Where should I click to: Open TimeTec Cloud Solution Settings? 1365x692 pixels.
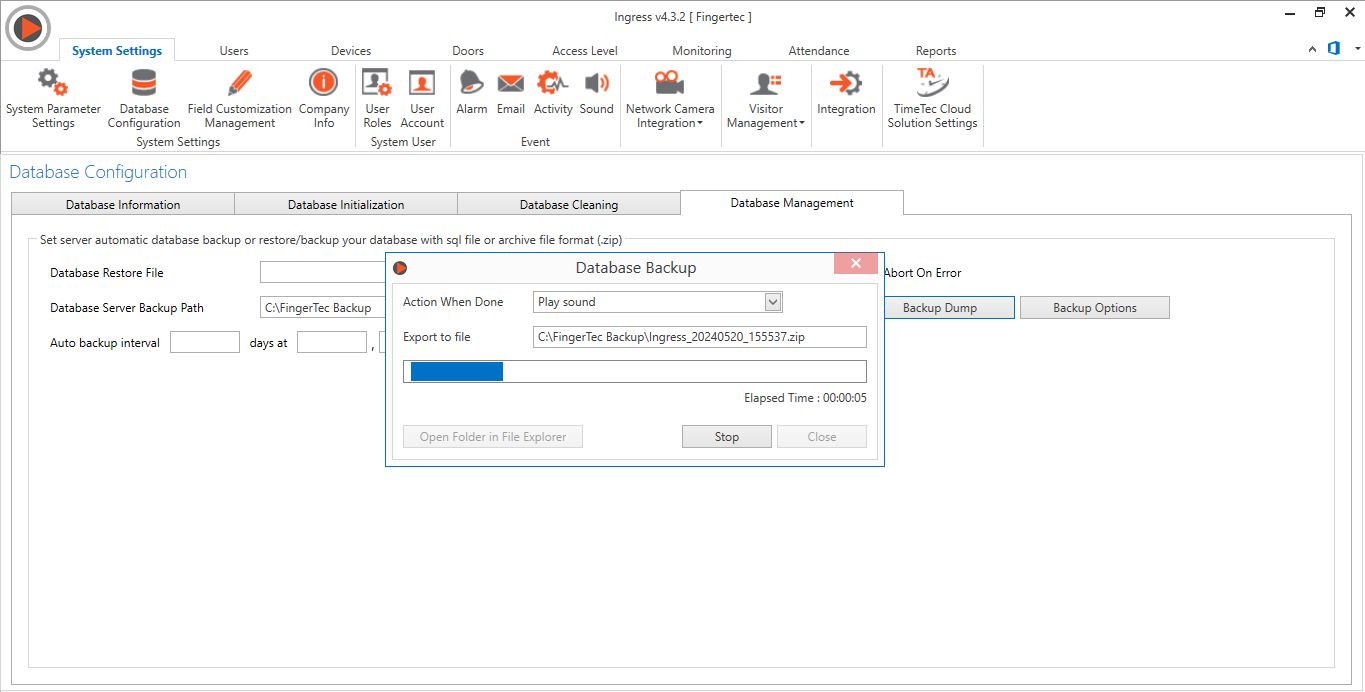tap(932, 99)
